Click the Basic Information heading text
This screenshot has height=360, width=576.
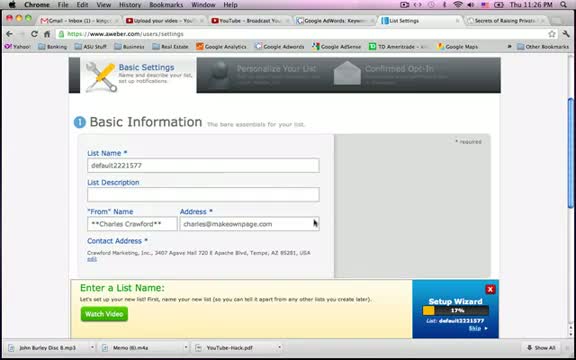[146, 122]
